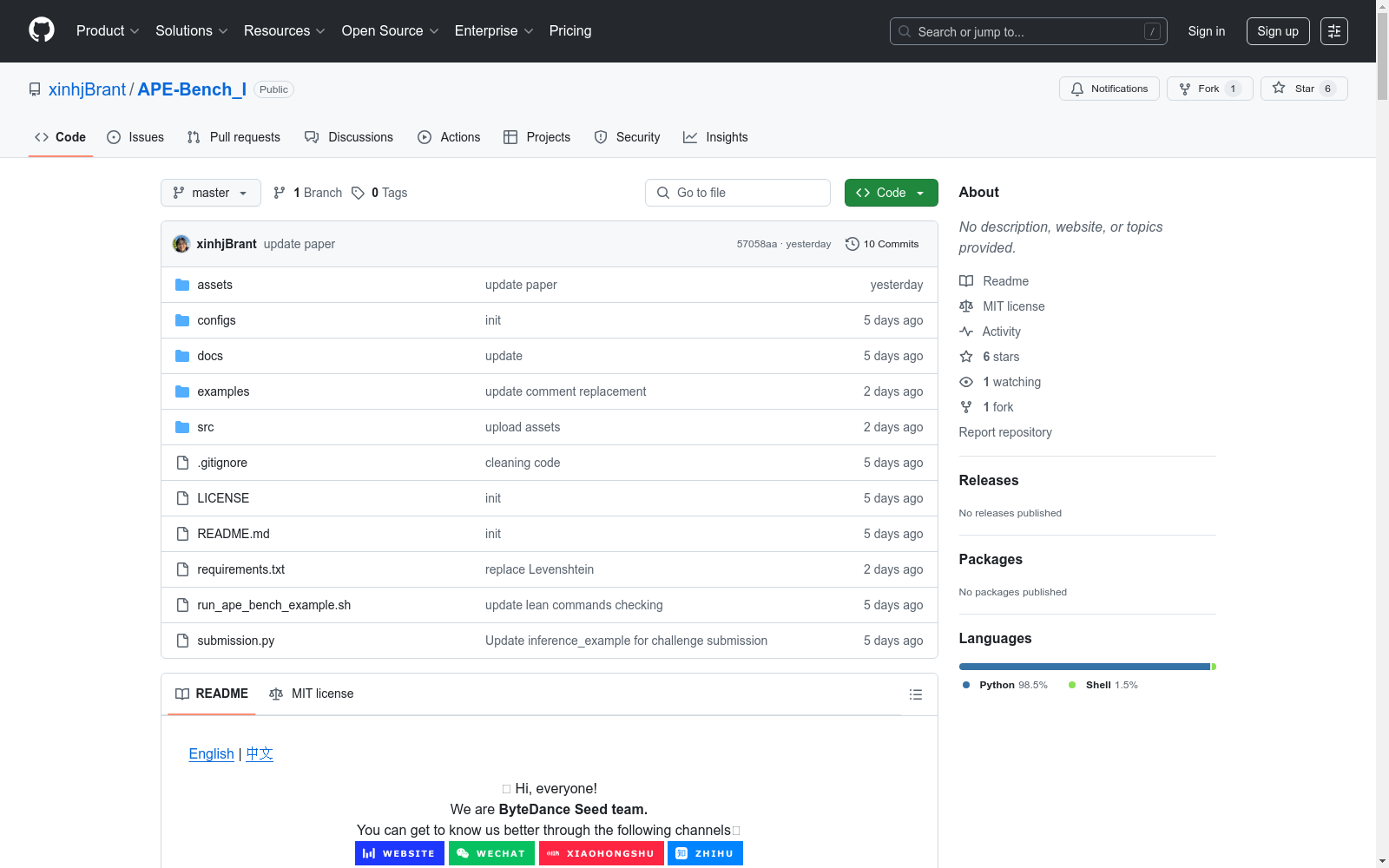Click the star icon beside 6 stars
This screenshot has height=868, width=1389.
click(966, 357)
